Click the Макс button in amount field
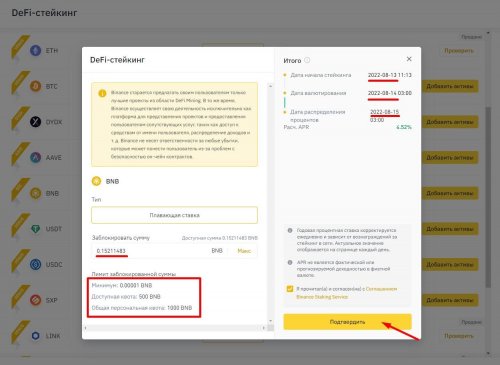The height and width of the screenshot is (365, 500). point(244,251)
